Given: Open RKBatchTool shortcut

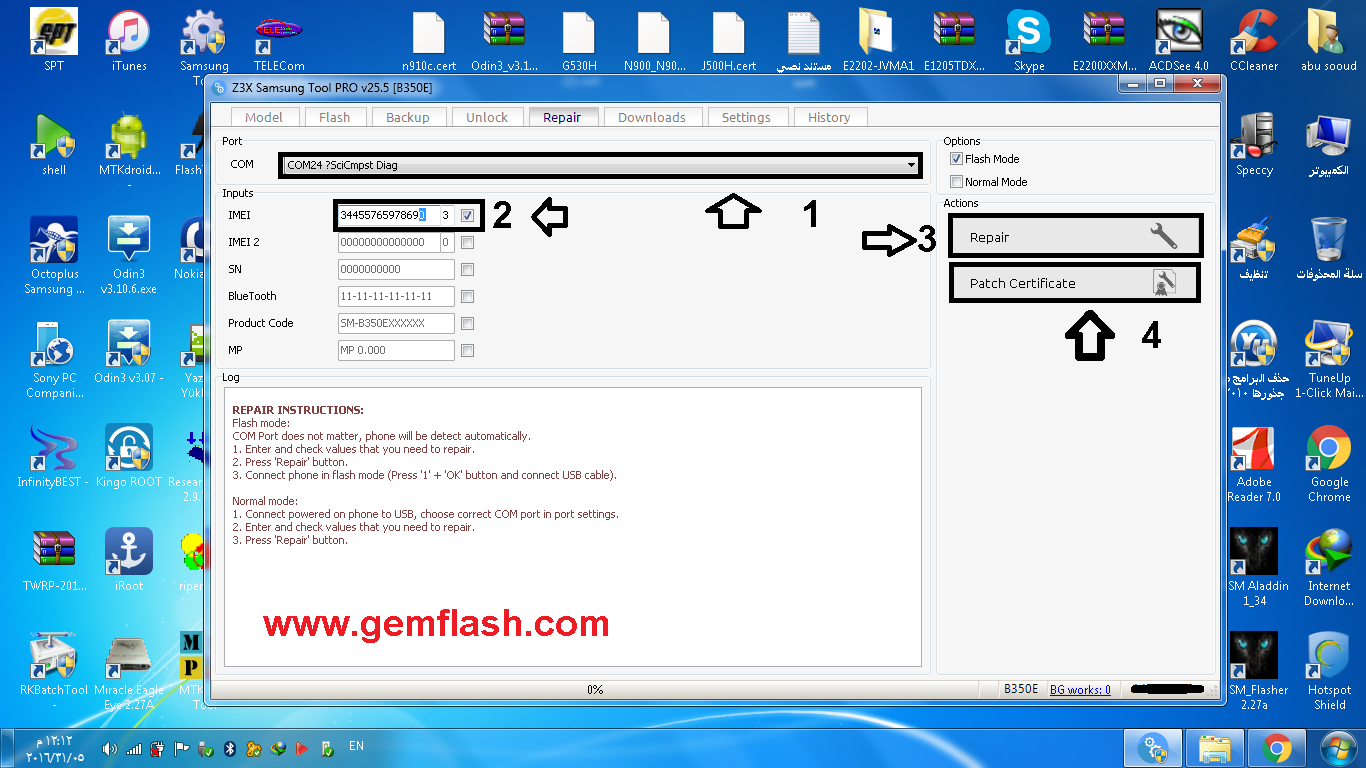Looking at the screenshot, I should (54, 663).
